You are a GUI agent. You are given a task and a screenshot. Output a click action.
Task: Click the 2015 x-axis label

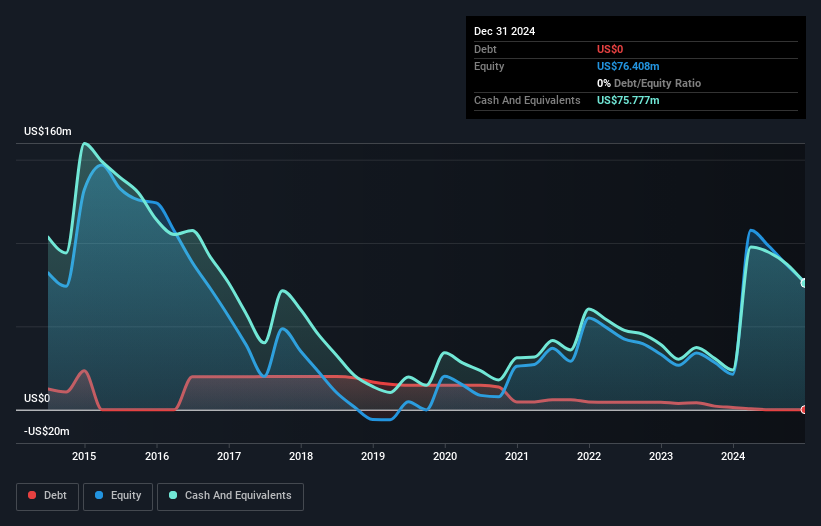point(84,456)
